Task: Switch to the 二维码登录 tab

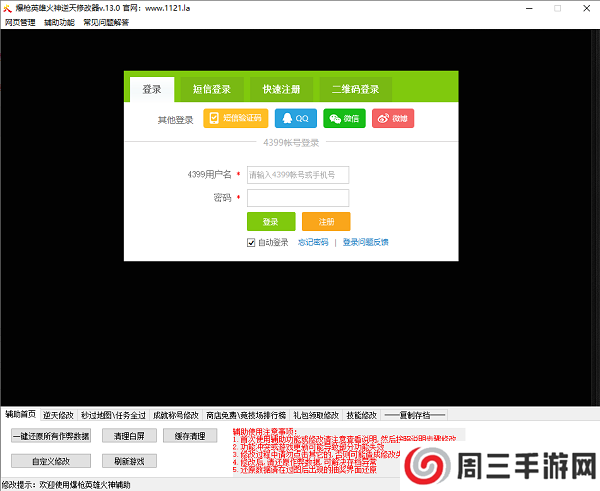Action: pyautogui.click(x=355, y=89)
